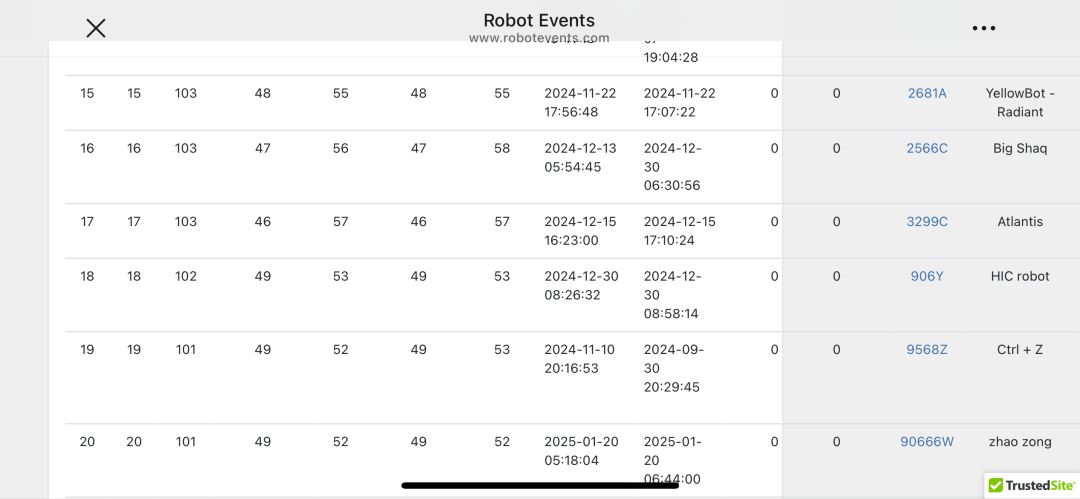This screenshot has height=499, width=1080.
Task: Open team 2566C link
Action: click(927, 148)
